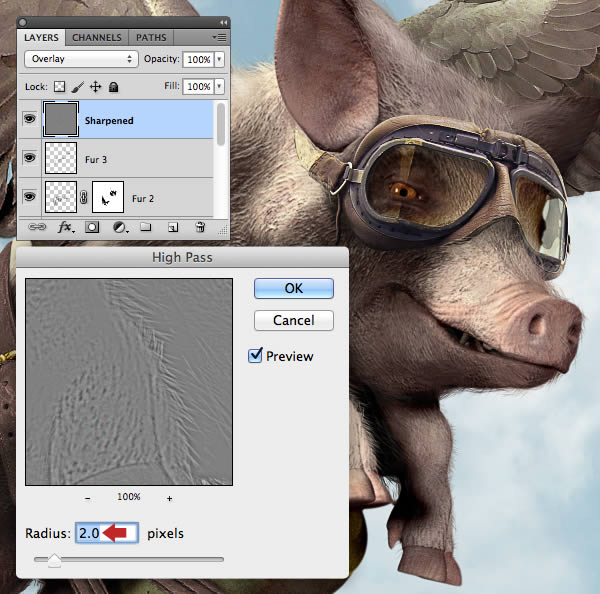600x594 pixels.
Task: Select the Fur 3 layer thumbnail
Action: (x=61, y=158)
